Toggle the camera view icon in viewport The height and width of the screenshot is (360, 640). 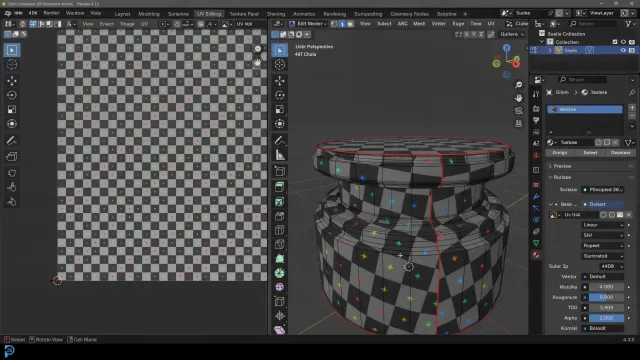(x=518, y=111)
